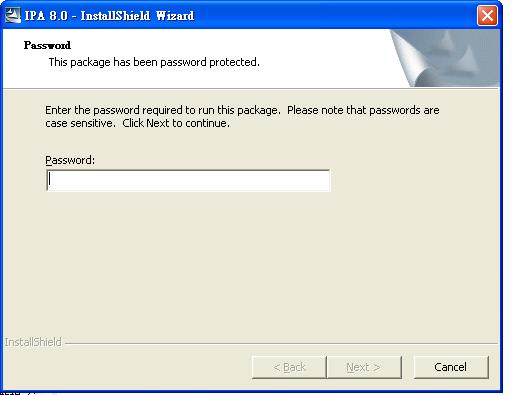Select the Next > button
512x395 pixels.
pyautogui.click(x=364, y=367)
